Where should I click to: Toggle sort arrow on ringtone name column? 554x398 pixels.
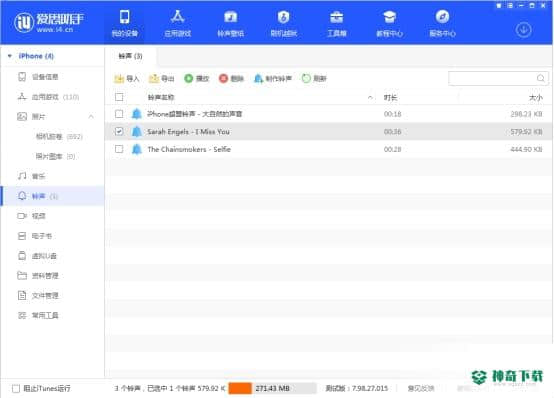(370, 97)
